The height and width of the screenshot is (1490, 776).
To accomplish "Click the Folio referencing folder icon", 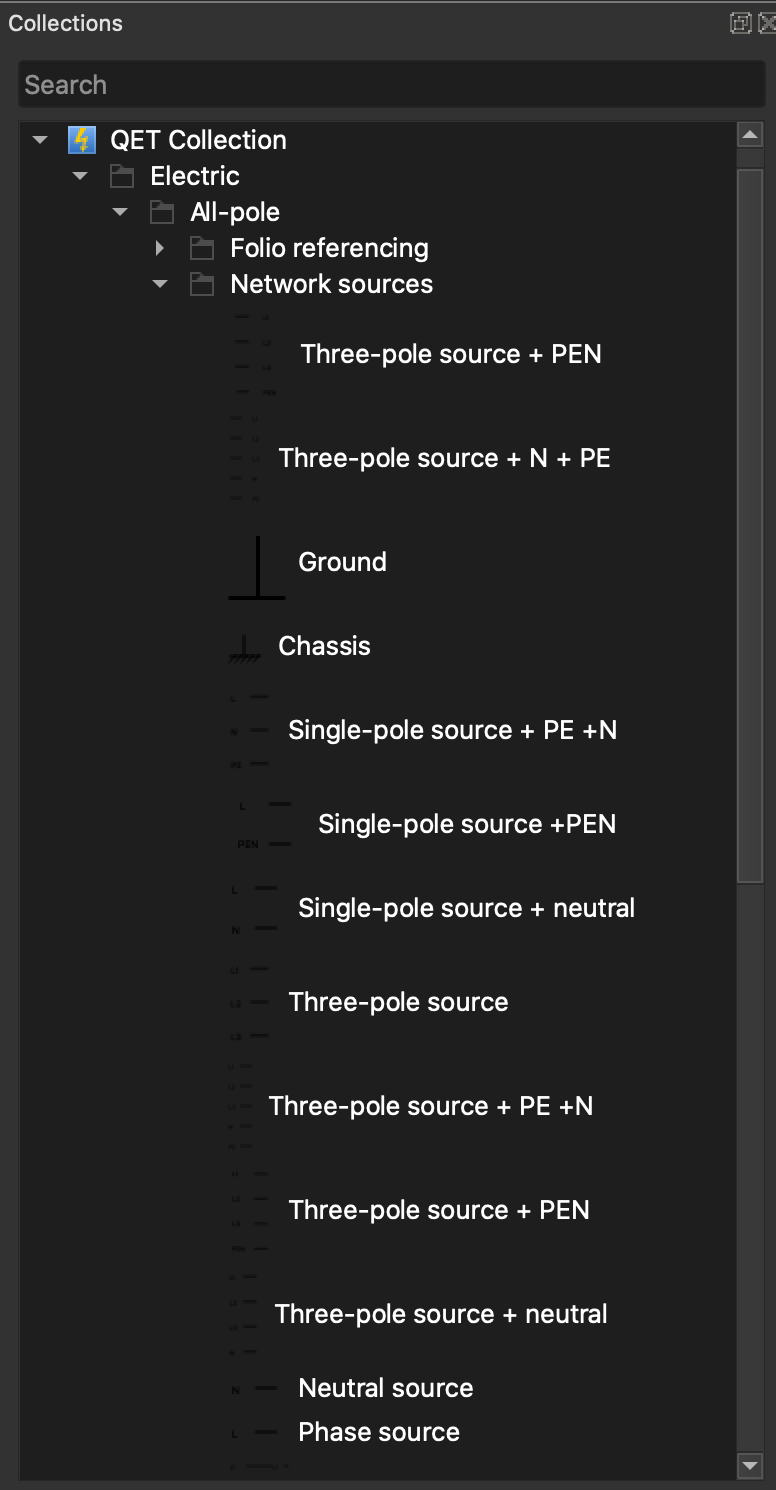I will [202, 249].
